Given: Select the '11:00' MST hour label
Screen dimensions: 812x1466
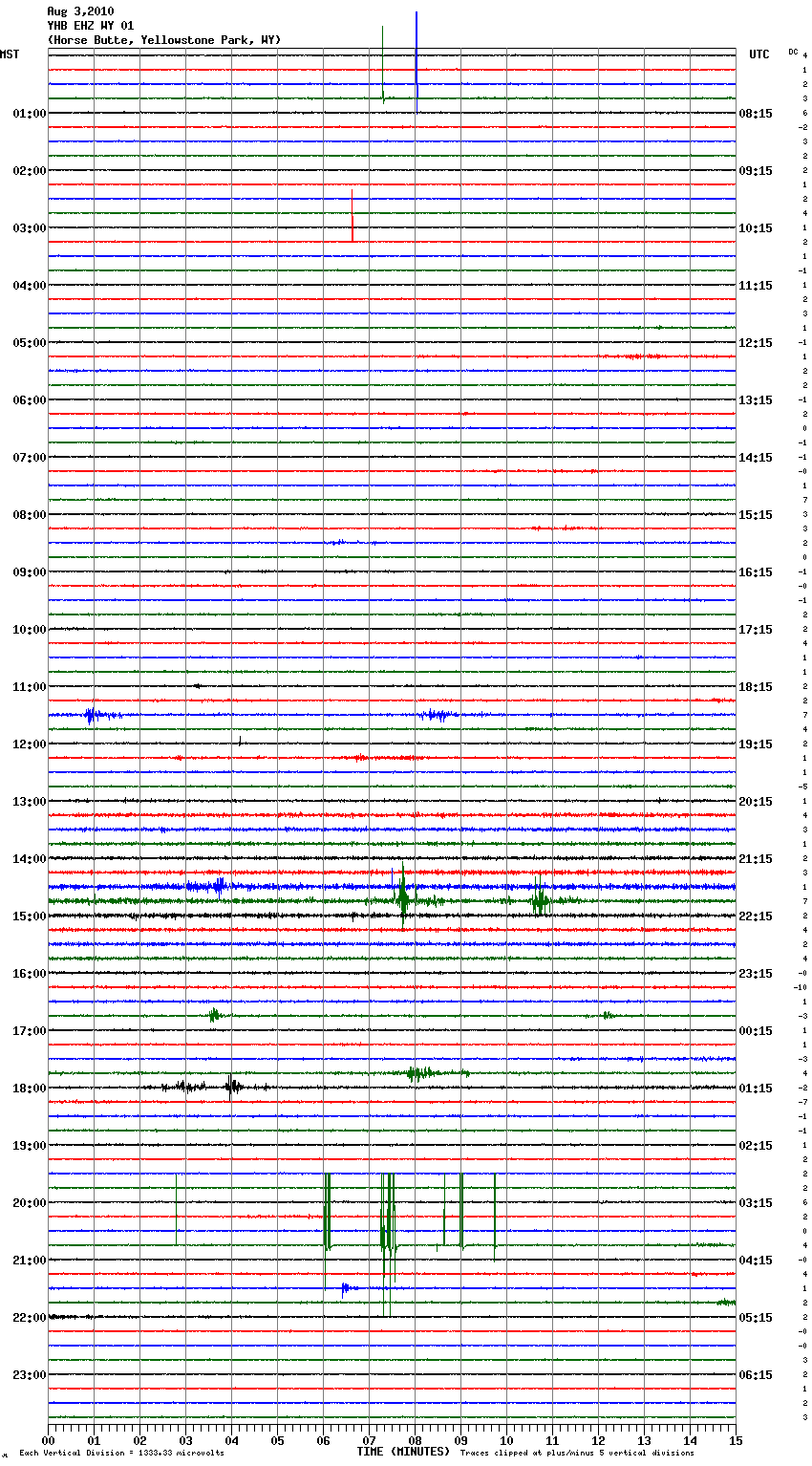Looking at the screenshot, I should click(29, 687).
